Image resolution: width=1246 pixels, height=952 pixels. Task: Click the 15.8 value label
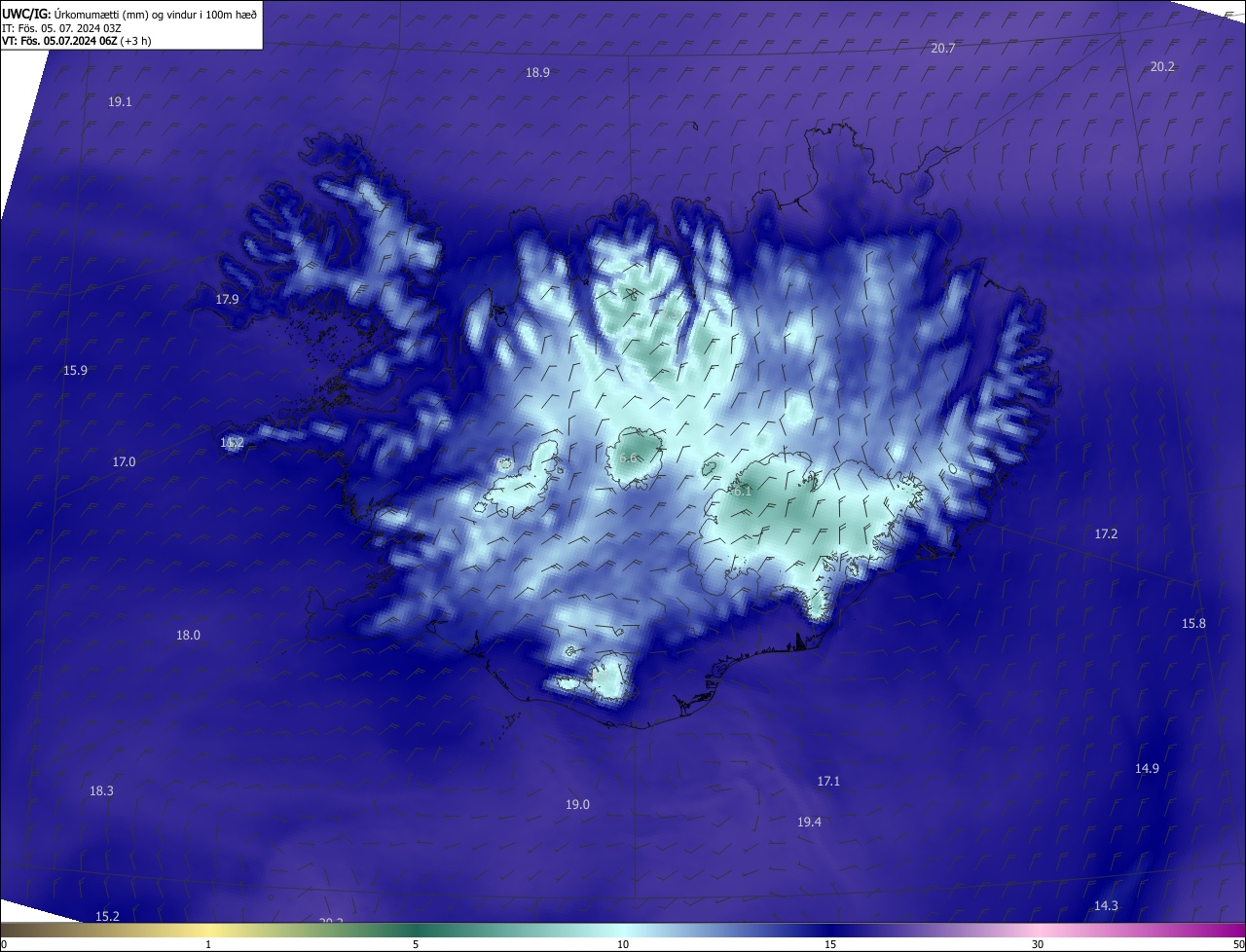click(x=1193, y=623)
